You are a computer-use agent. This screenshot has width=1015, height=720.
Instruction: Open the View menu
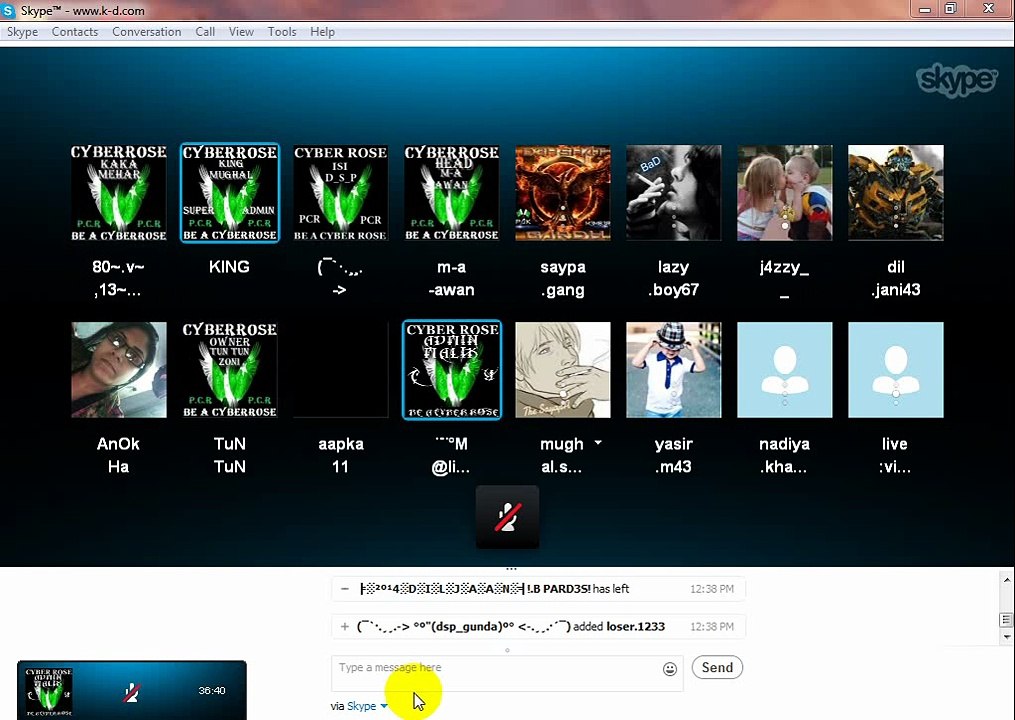pyautogui.click(x=241, y=32)
